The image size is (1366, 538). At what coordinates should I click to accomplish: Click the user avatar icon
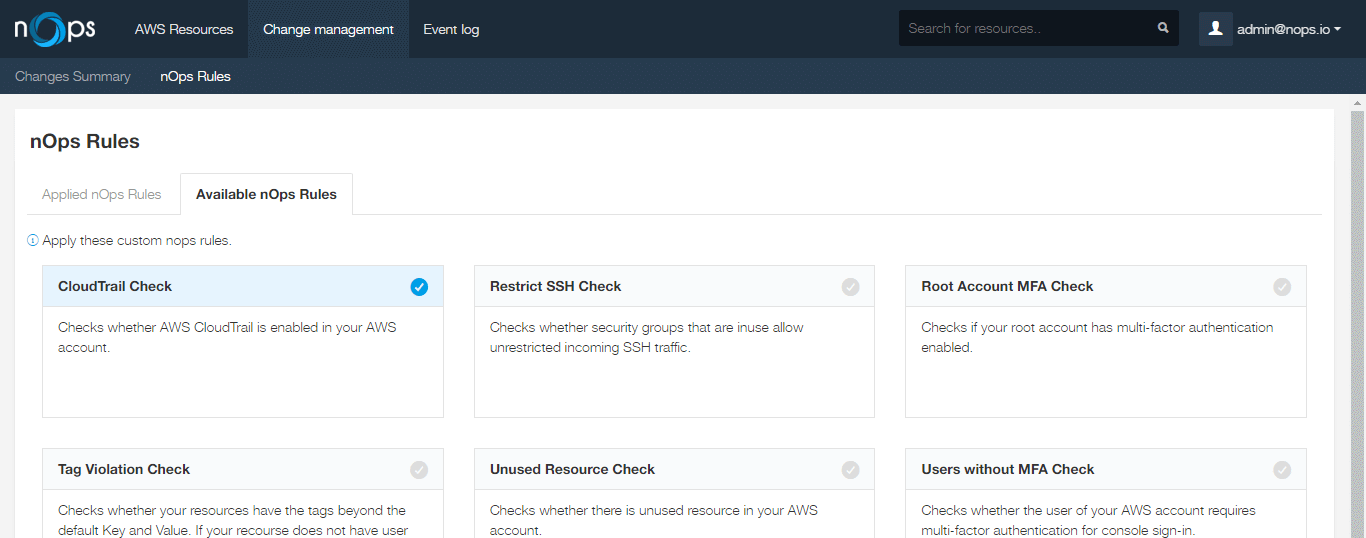(1215, 29)
